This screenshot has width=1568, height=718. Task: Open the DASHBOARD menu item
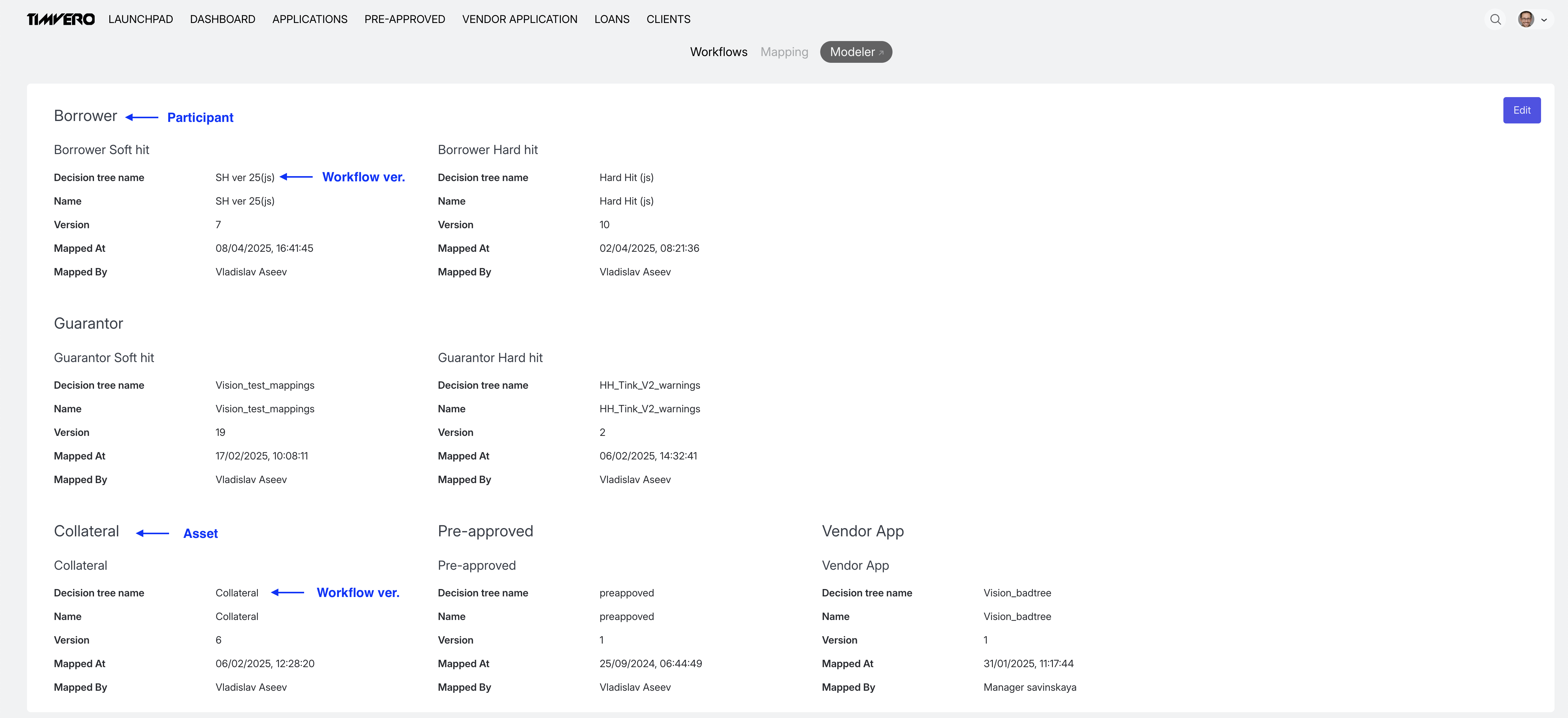point(222,19)
